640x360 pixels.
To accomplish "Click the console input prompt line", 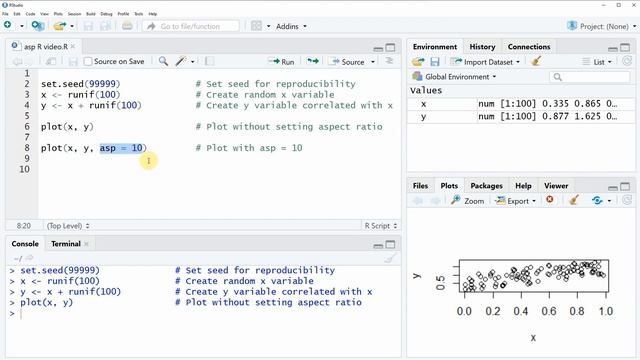I will [203, 313].
